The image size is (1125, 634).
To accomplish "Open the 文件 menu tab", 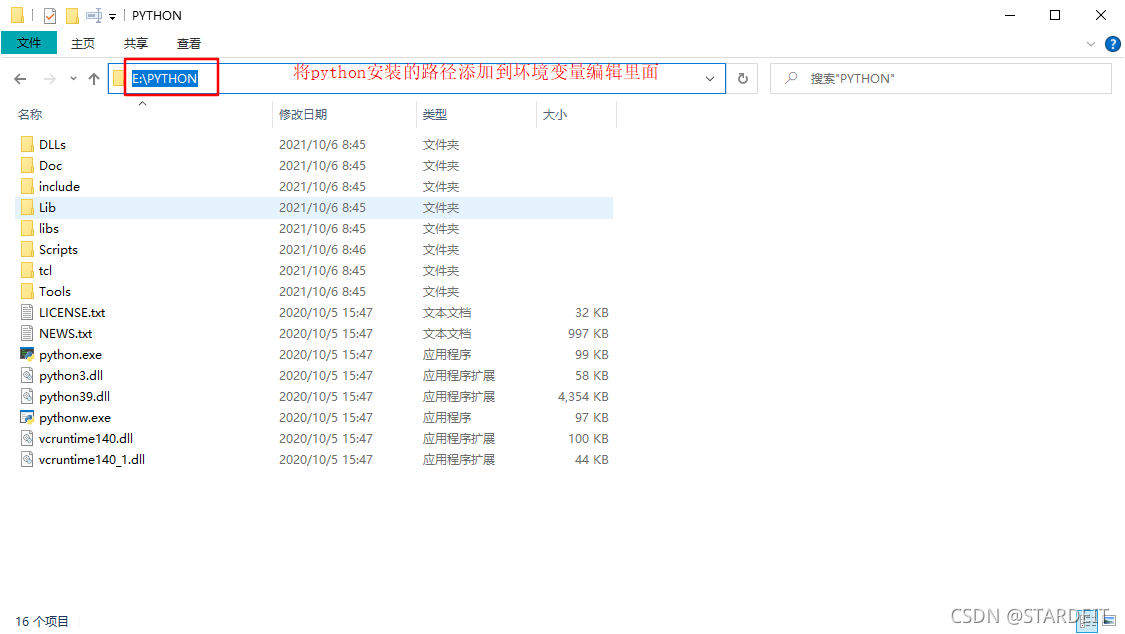I will (29, 43).
